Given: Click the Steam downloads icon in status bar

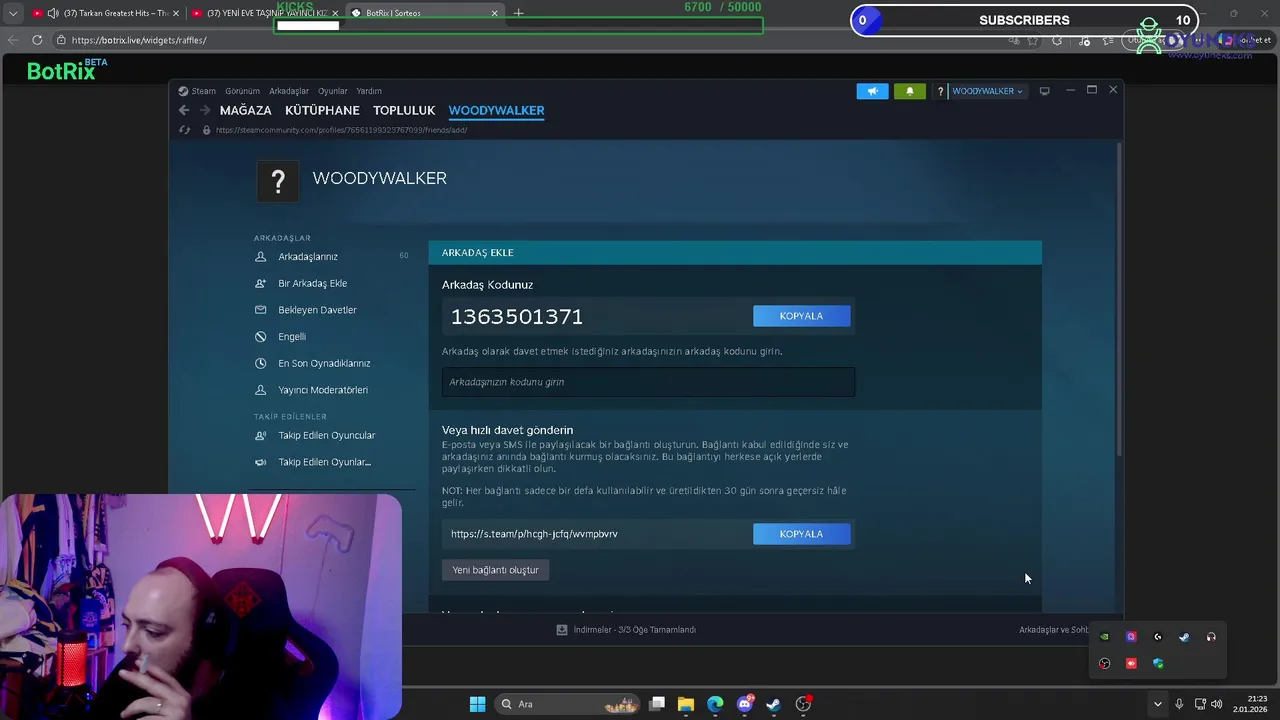Looking at the screenshot, I should [562, 630].
